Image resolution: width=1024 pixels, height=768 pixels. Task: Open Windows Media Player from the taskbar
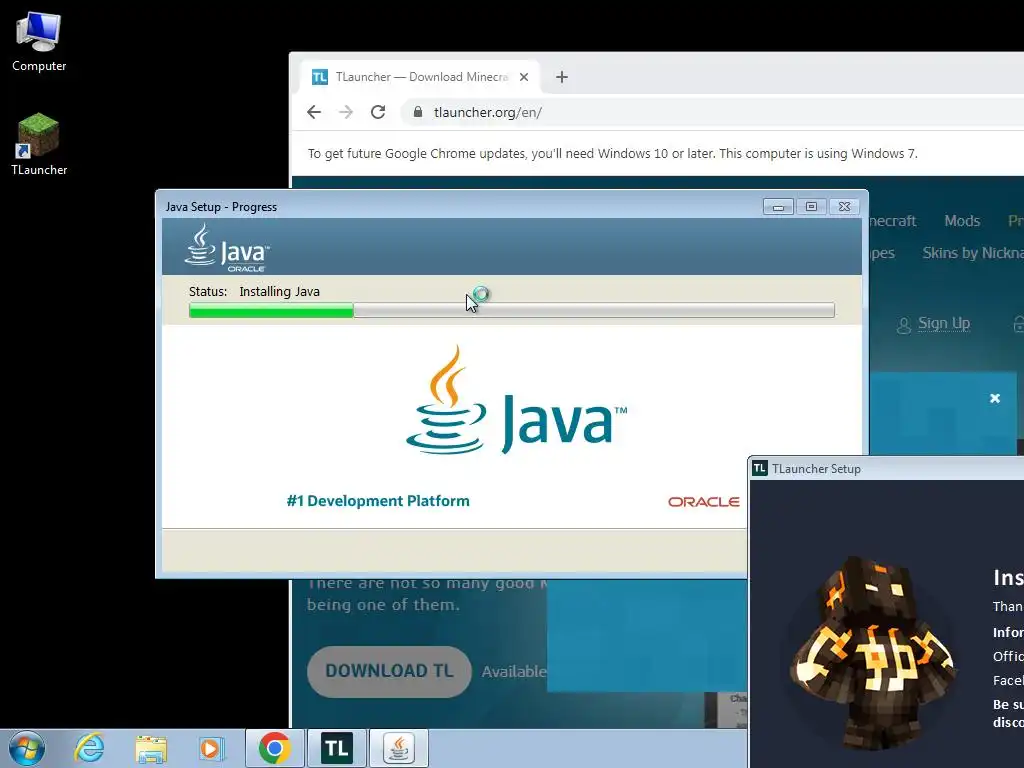point(212,748)
